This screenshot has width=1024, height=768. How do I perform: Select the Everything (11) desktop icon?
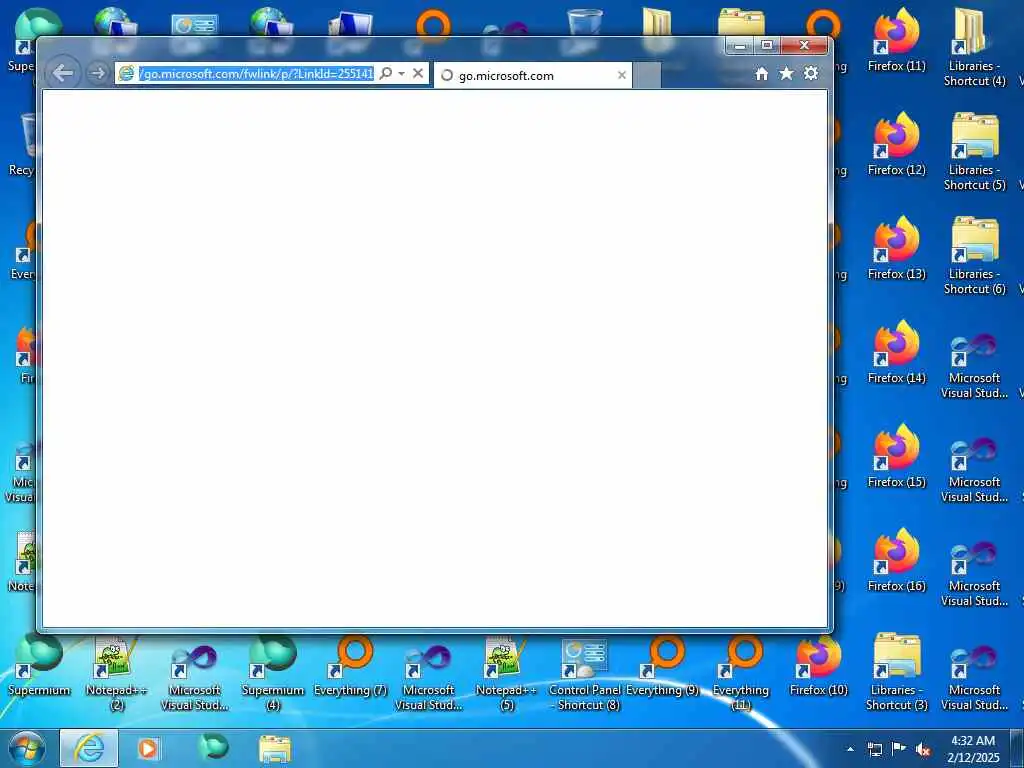pos(741,671)
